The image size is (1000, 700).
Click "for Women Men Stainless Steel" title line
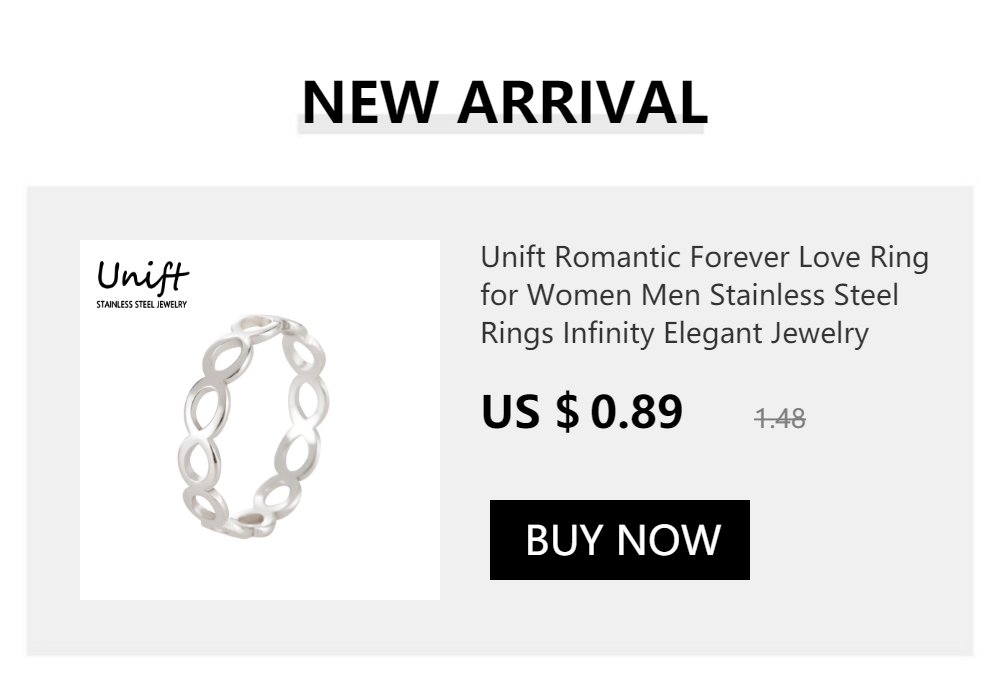point(689,295)
